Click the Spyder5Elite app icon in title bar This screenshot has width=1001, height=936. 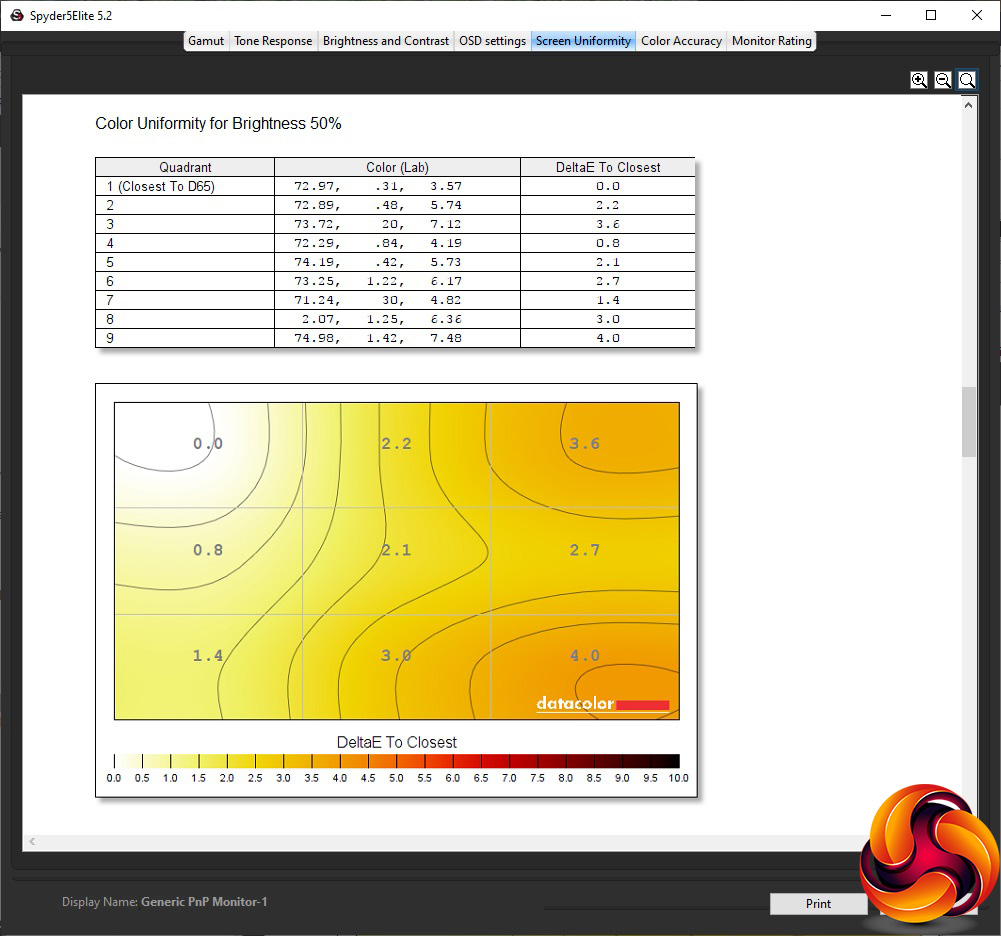(17, 15)
